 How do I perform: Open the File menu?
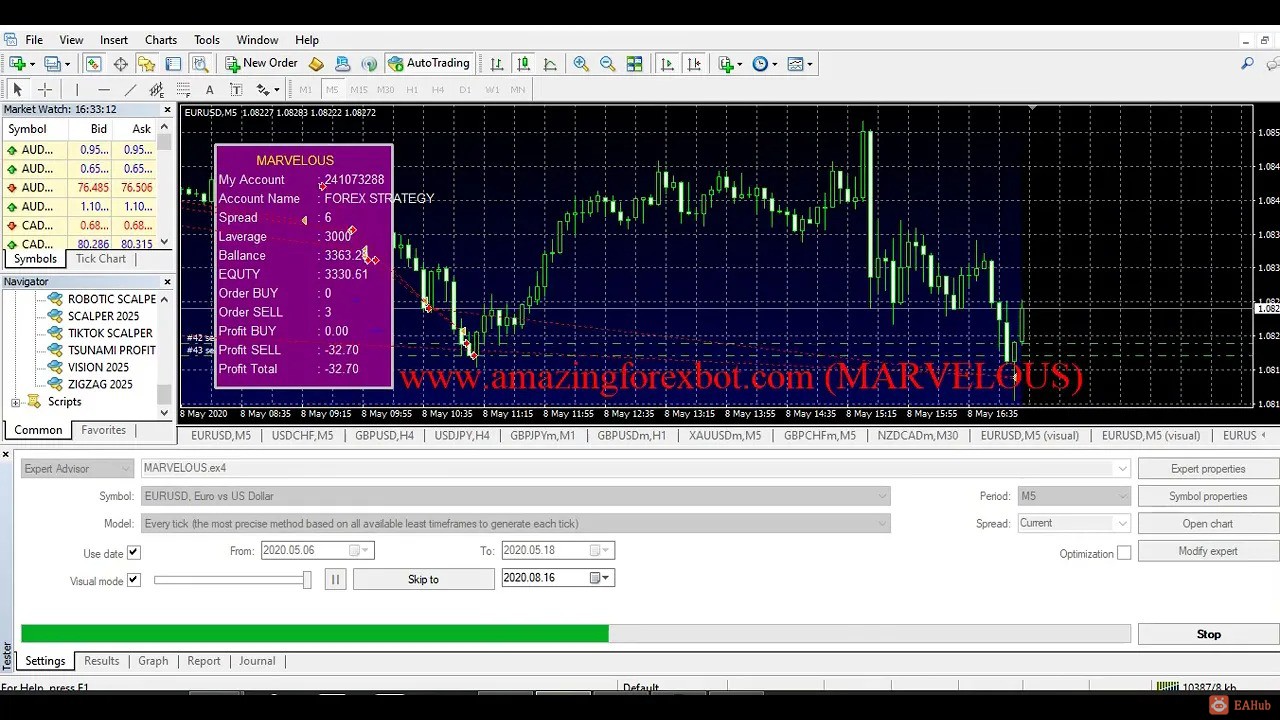point(34,40)
